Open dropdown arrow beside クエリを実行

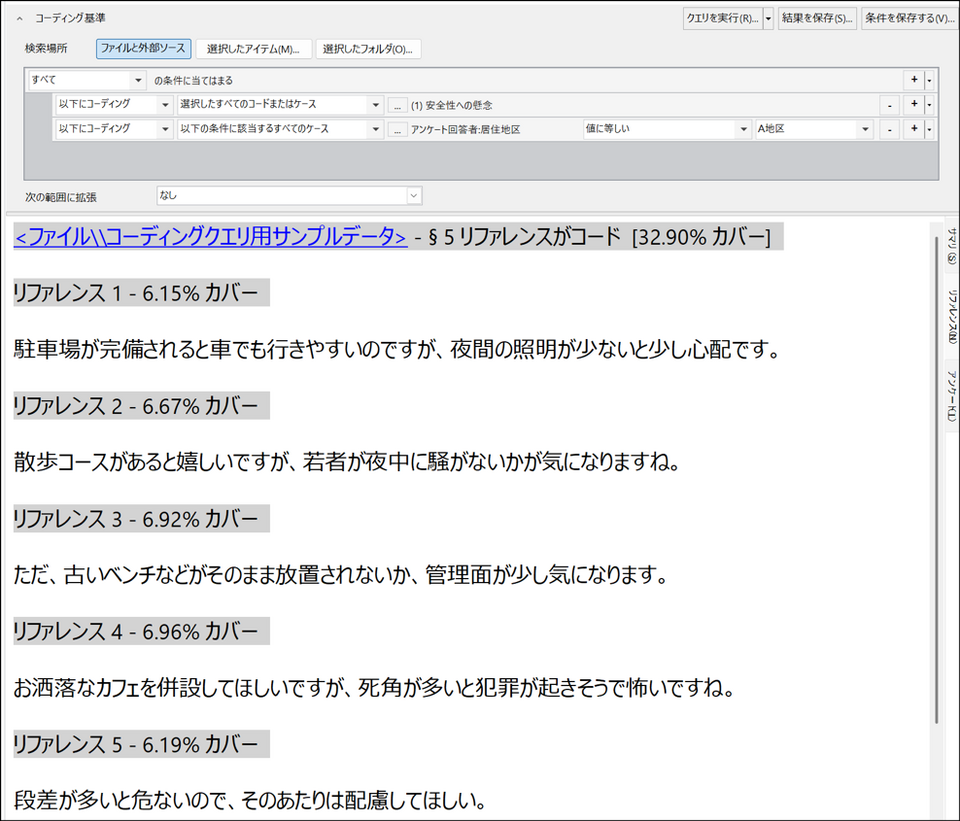coord(768,18)
